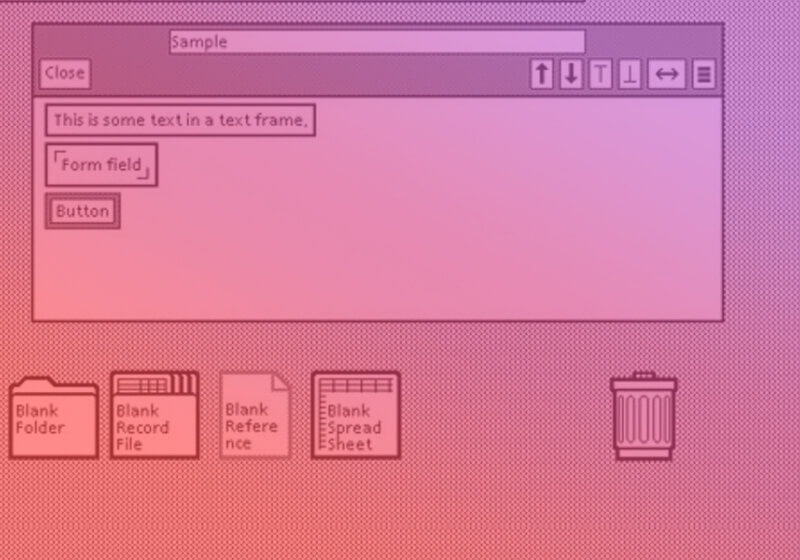The width and height of the screenshot is (800, 560).
Task: Click the title bar left of Sample field
Action: point(100,42)
